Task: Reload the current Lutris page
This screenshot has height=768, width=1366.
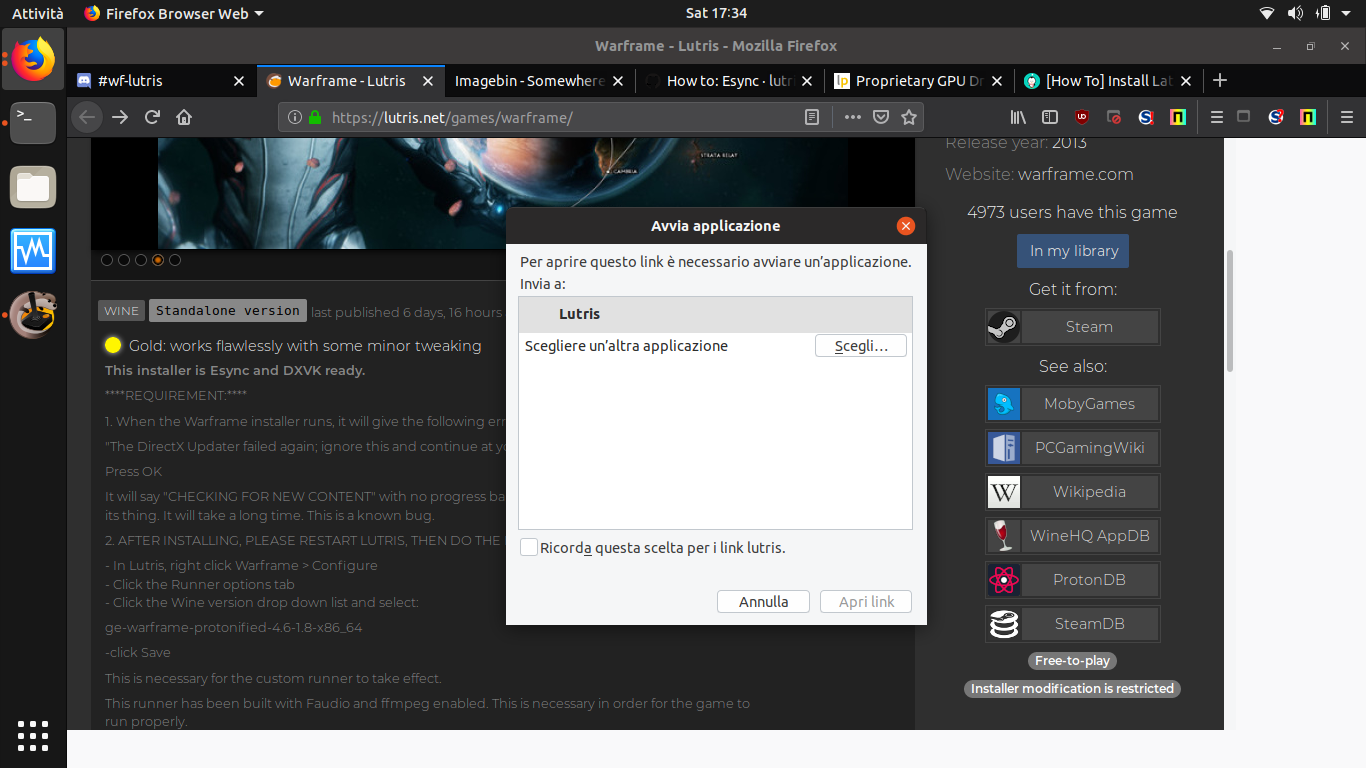Action: pos(152,117)
